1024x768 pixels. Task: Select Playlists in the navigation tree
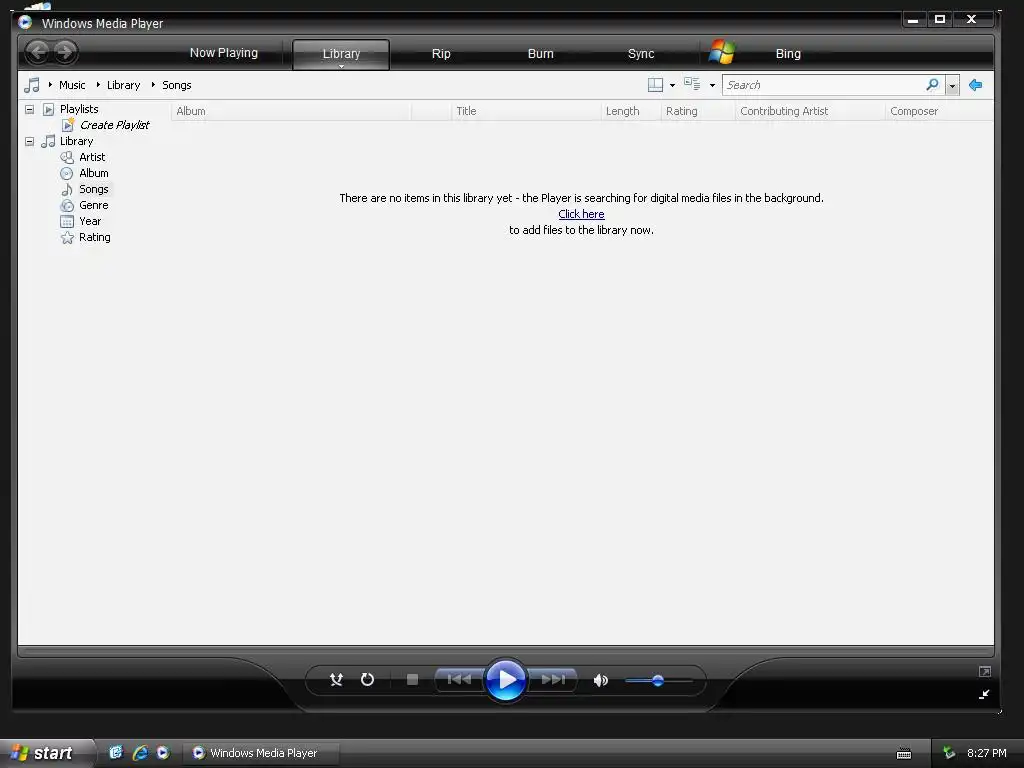(x=79, y=109)
